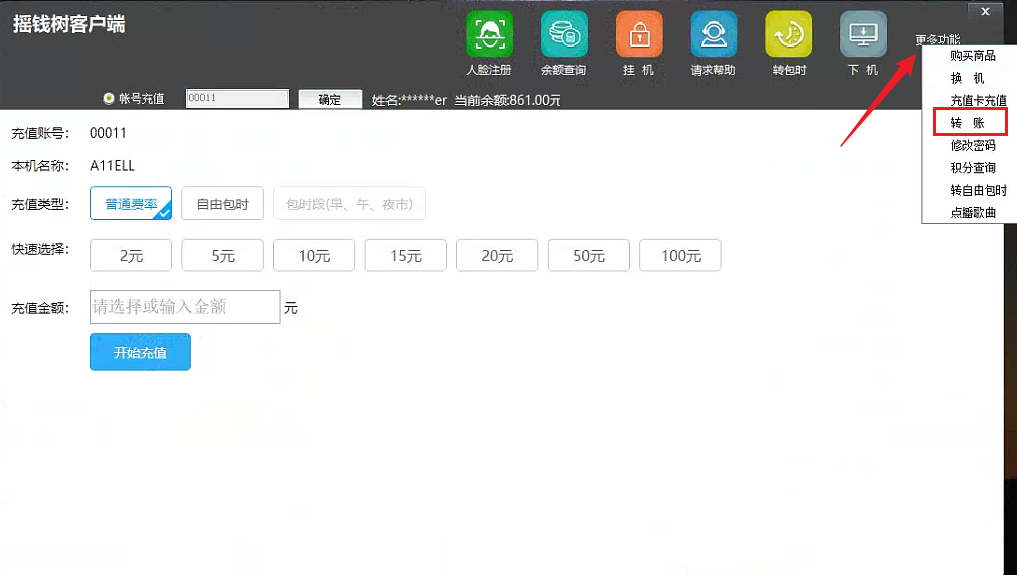Pick the 100元 quick amount
This screenshot has width=1017, height=575.
(x=680, y=255)
